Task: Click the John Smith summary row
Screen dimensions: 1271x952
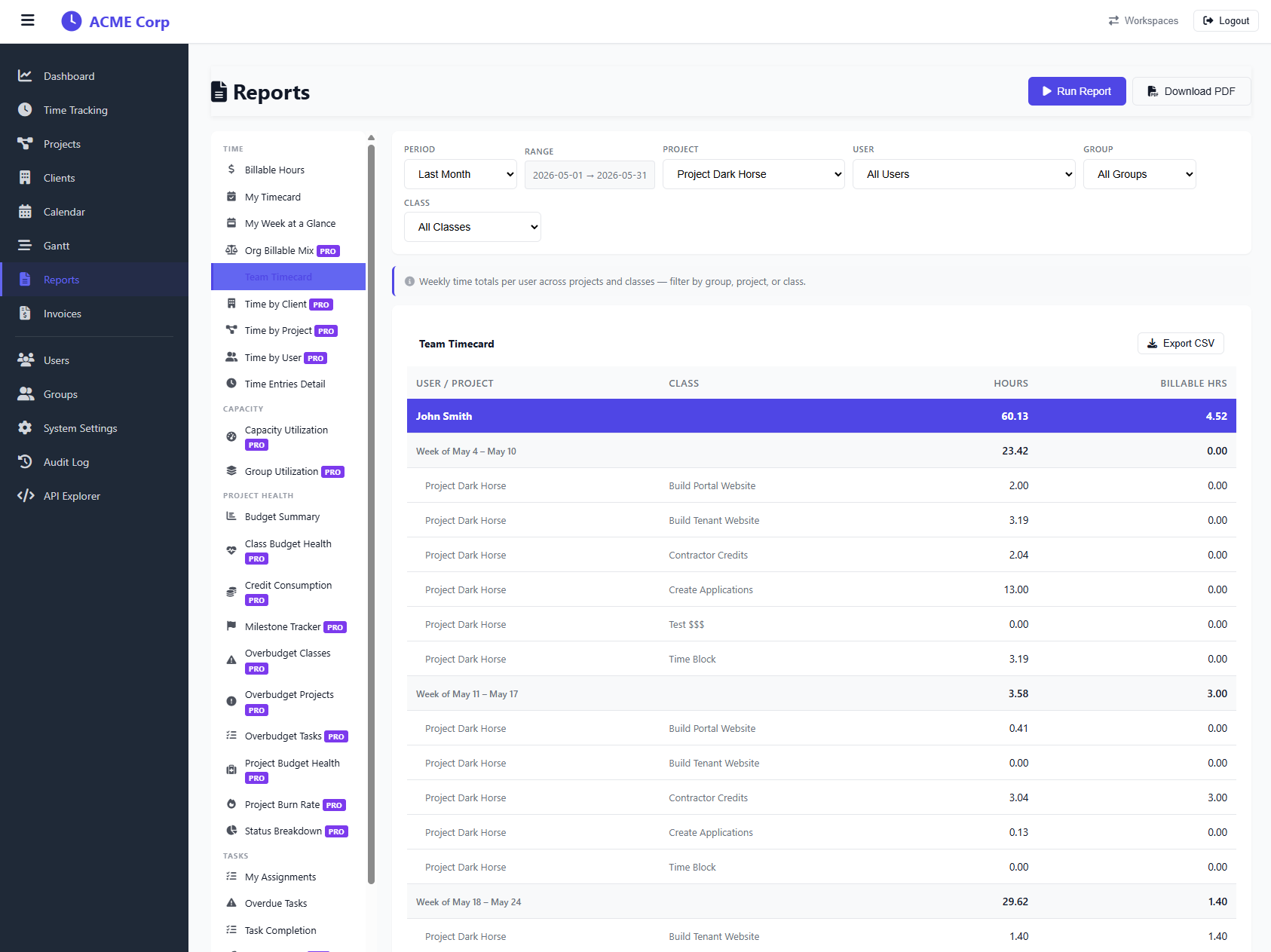Action: tap(821, 416)
